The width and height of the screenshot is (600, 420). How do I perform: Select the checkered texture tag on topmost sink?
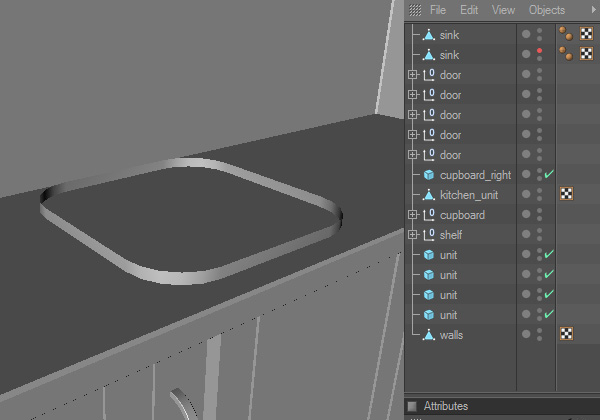pos(586,33)
